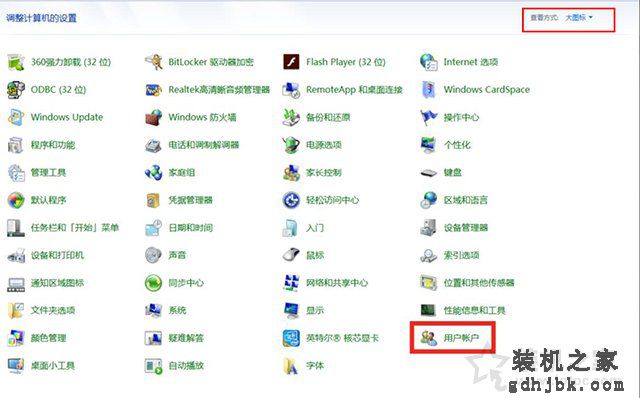
Task: Open the 鼠标 mouse icon
Action: [291, 255]
